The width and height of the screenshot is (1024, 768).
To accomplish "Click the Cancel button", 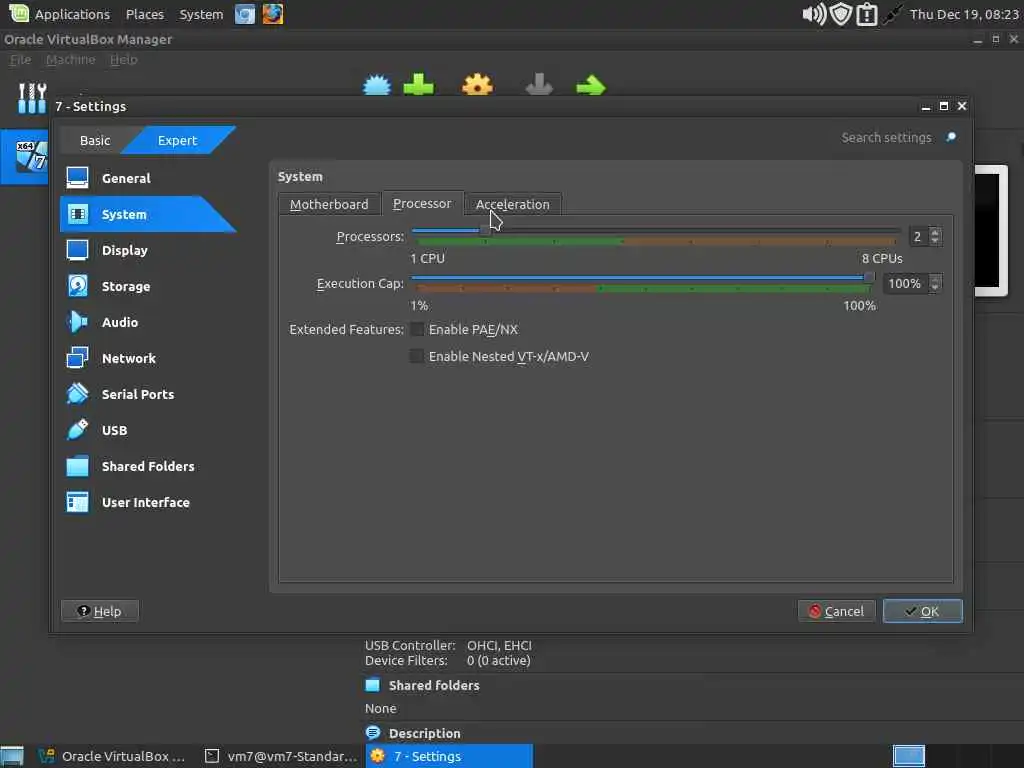I will coord(836,611).
